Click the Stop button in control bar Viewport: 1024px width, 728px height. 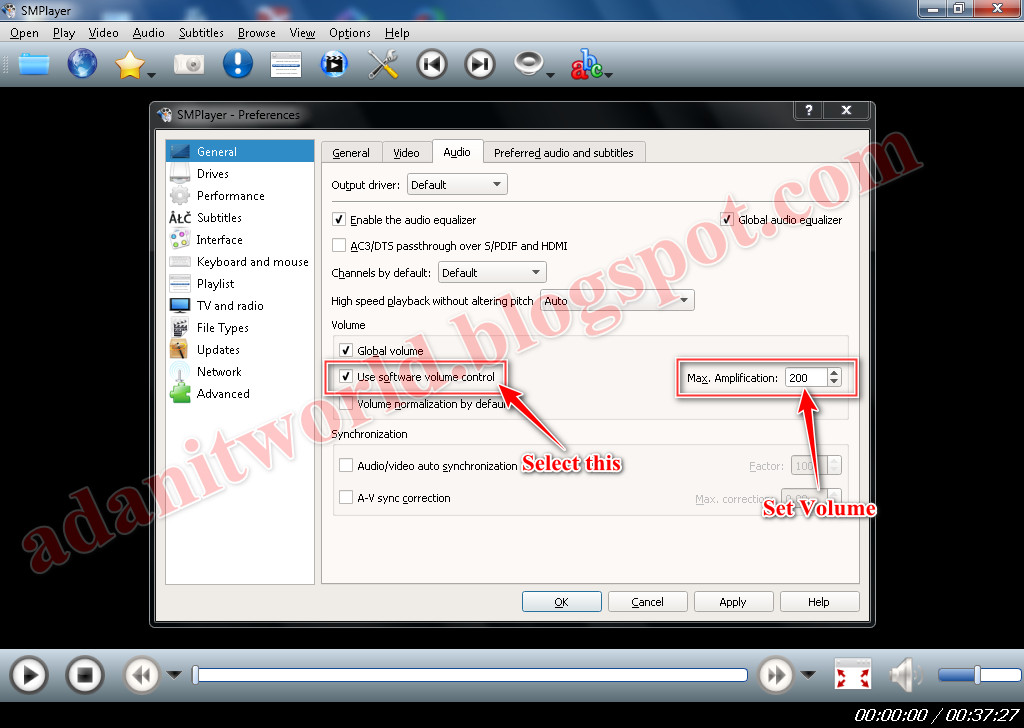[x=85, y=675]
